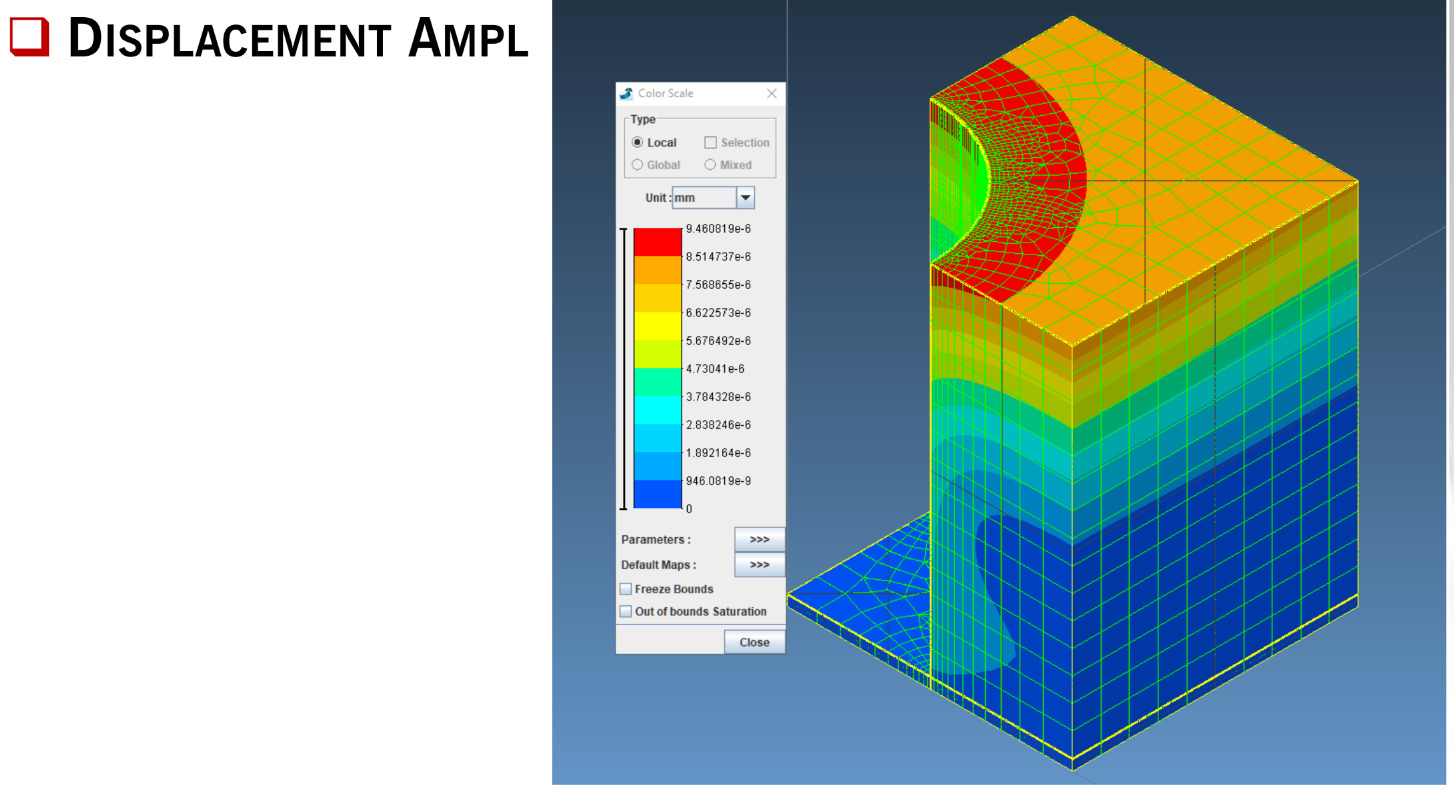The image size is (1454, 791).
Task: Click the vertical range bar beside color scale
Action: click(625, 368)
